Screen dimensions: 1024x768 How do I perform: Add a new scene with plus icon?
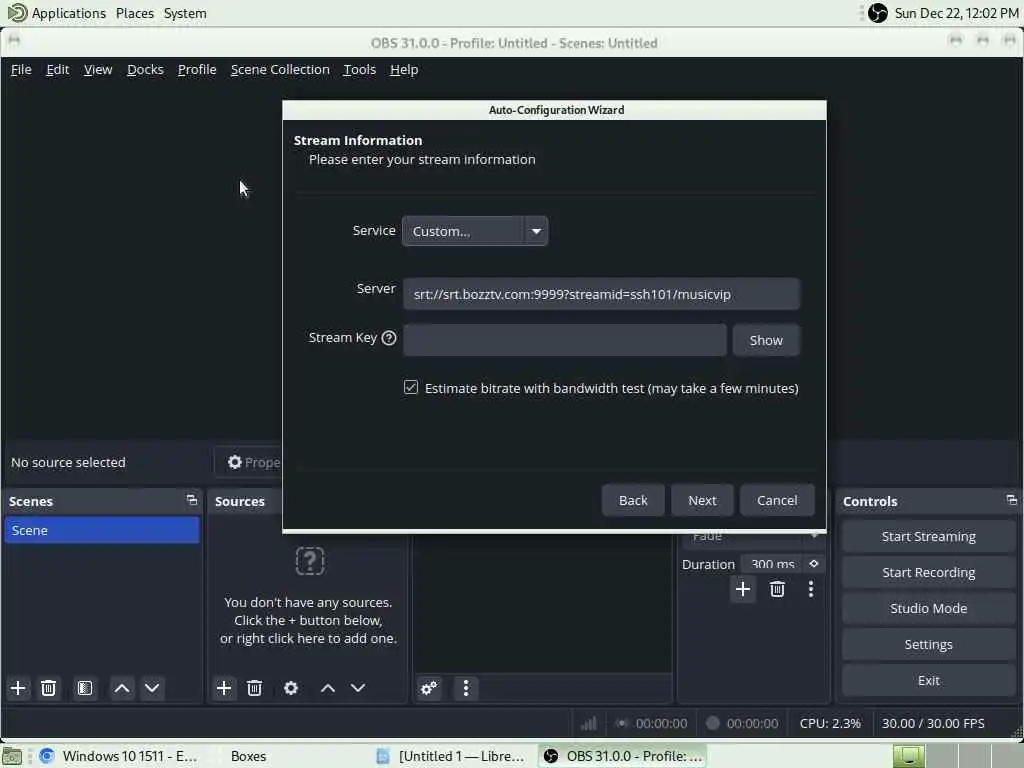click(x=18, y=688)
